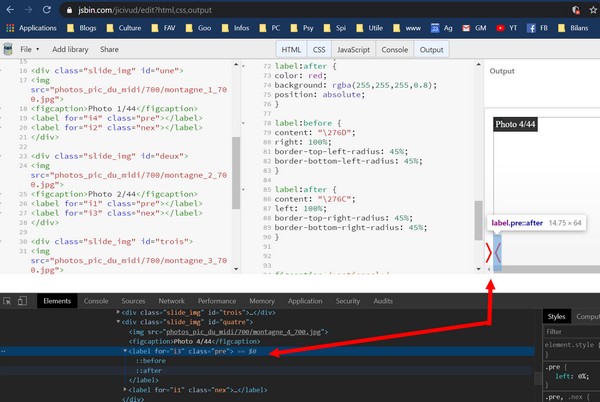Switch to DevTools Network tab
Screen dimensions: 600x402
(171, 301)
